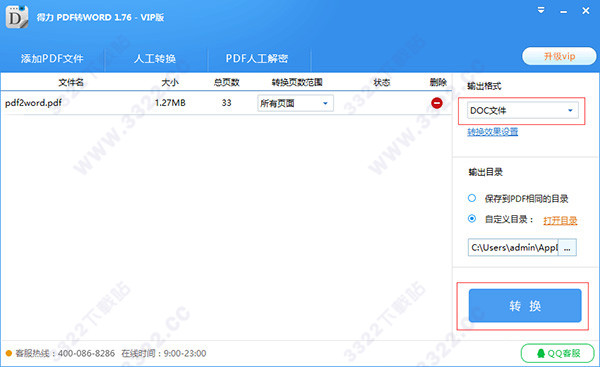Screen dimensions: 600x367
Task: Click the 总页数 column header
Action: pos(227,82)
